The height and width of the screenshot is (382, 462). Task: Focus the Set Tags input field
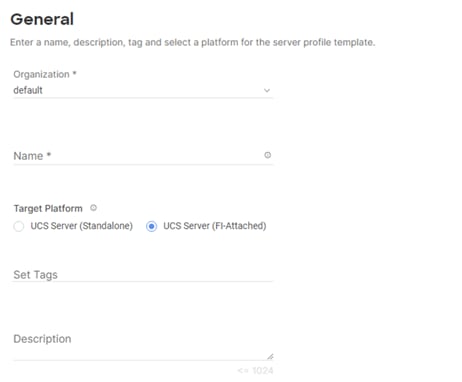tap(143, 275)
